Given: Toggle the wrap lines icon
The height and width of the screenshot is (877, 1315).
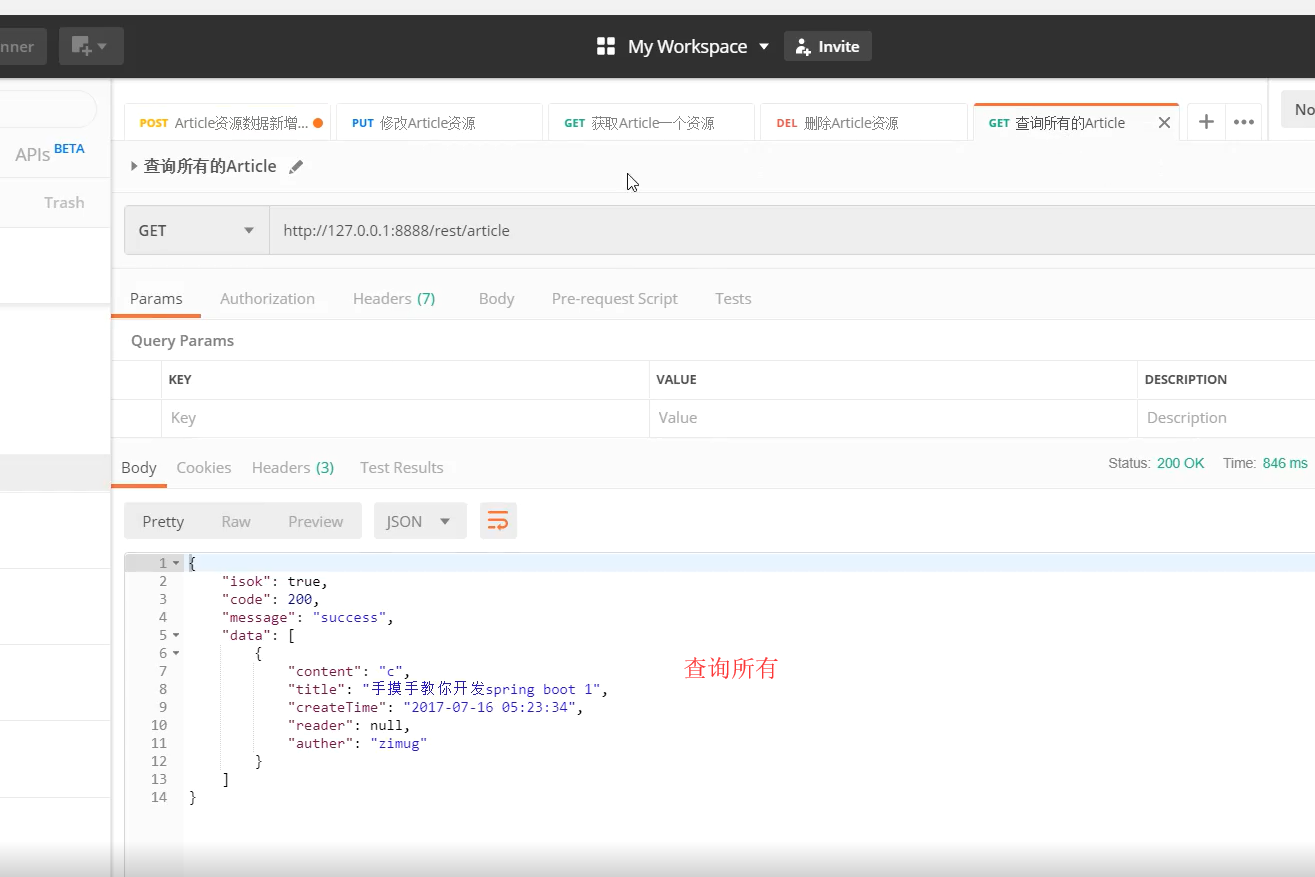Looking at the screenshot, I should click(498, 521).
